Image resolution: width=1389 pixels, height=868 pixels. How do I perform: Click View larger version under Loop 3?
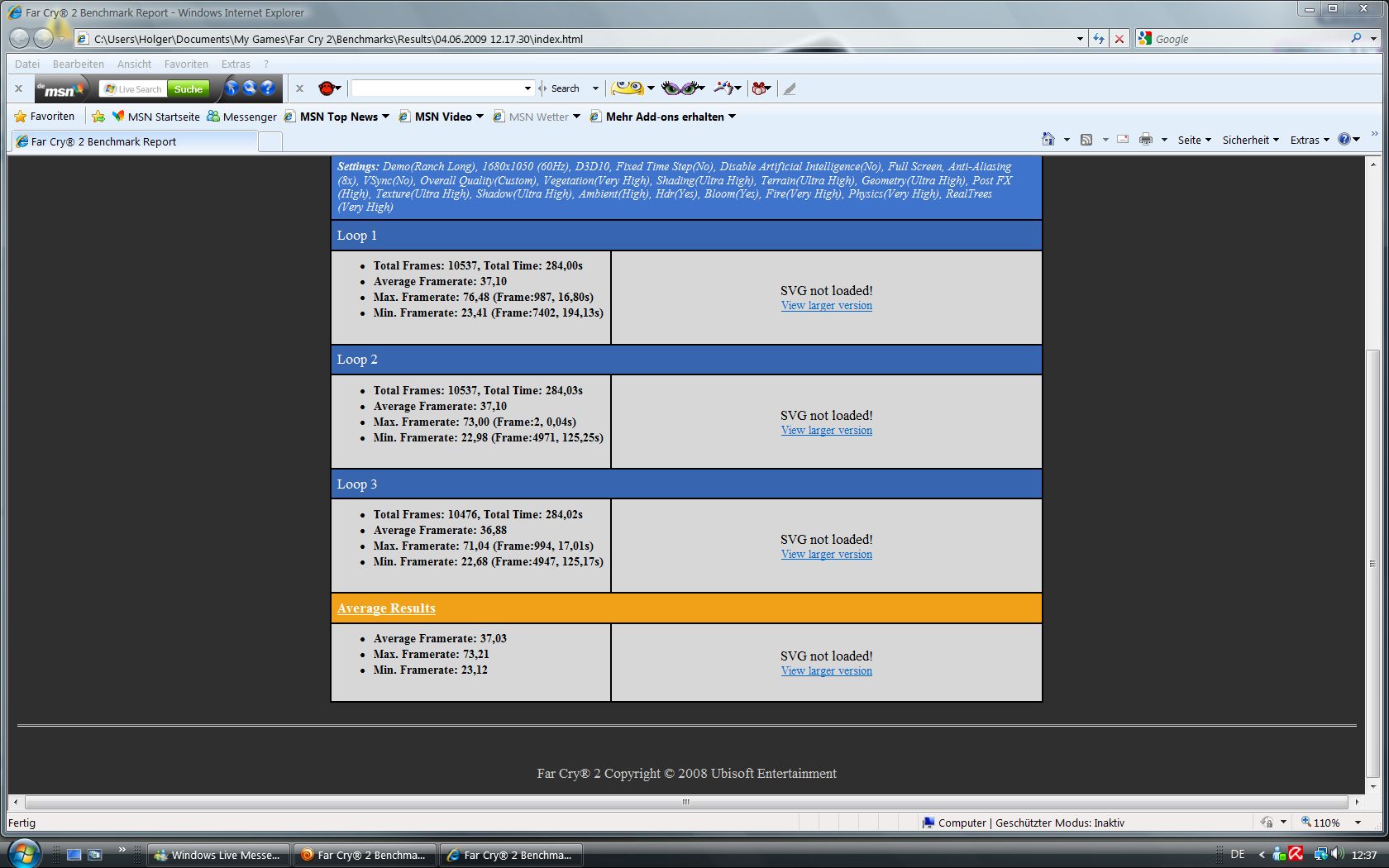click(827, 555)
